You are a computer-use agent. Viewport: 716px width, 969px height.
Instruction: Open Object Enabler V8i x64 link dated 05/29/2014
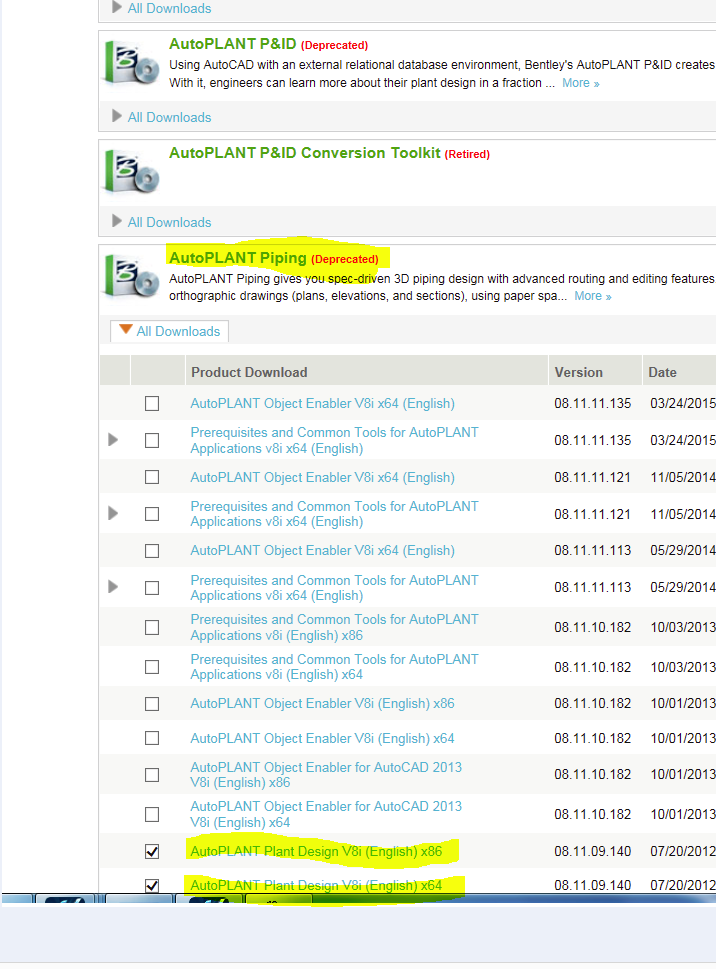(x=322, y=551)
